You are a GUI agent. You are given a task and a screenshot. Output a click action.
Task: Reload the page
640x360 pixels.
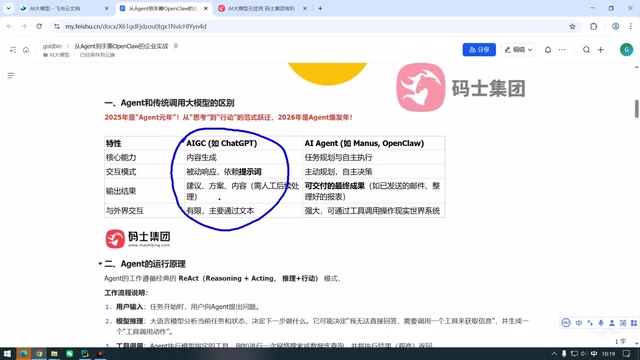pos(39,26)
